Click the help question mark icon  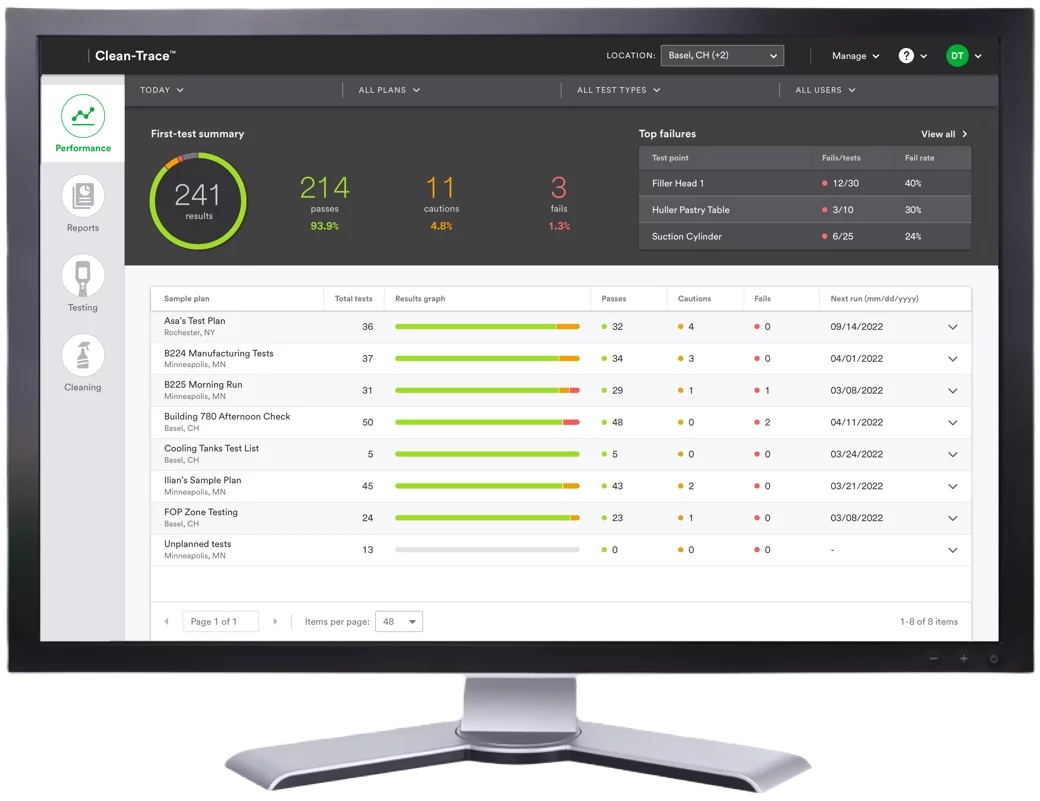click(x=906, y=56)
